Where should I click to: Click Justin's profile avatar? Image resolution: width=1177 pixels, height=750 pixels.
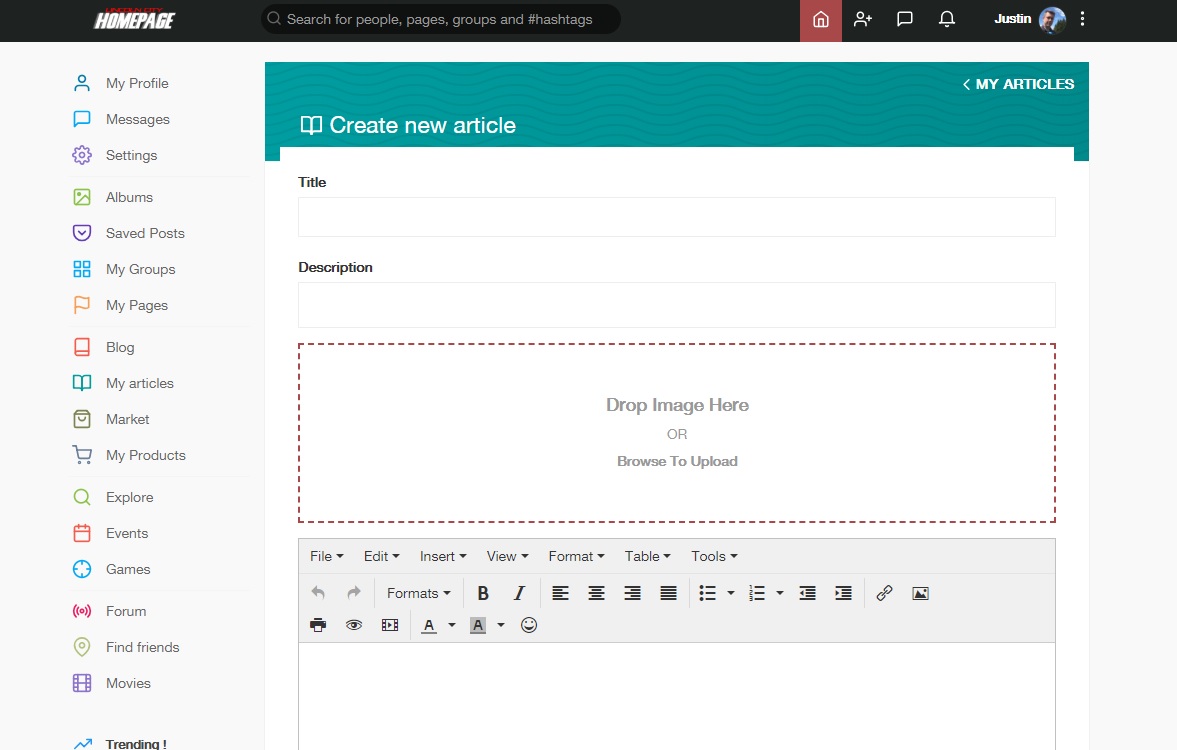1052,20
